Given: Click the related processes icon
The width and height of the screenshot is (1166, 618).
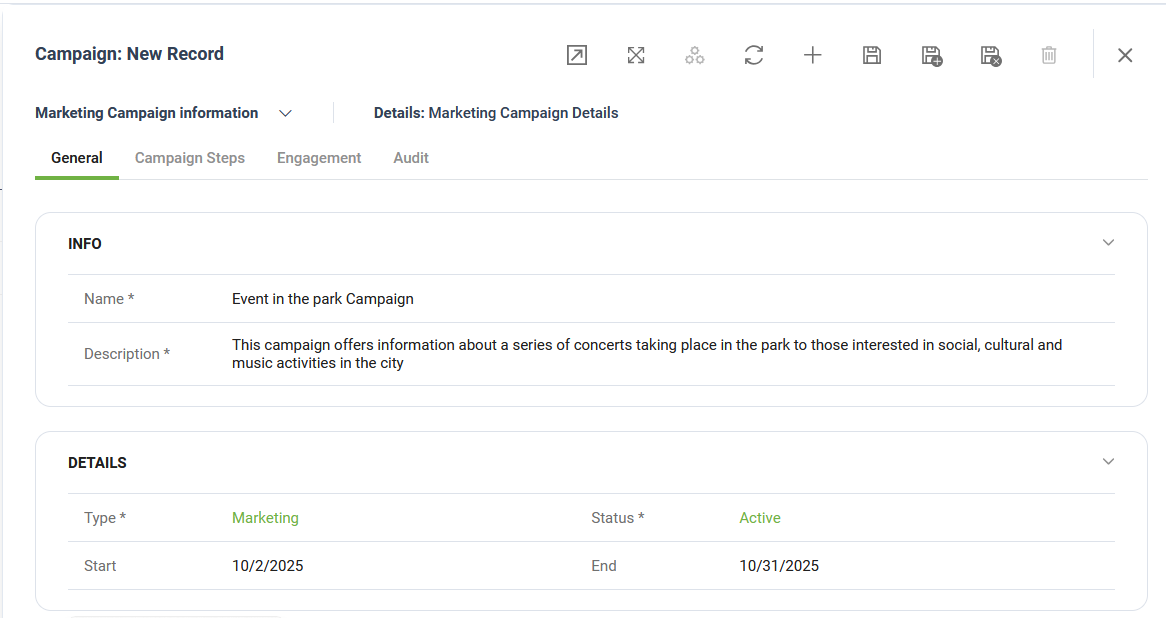Looking at the screenshot, I should point(695,56).
